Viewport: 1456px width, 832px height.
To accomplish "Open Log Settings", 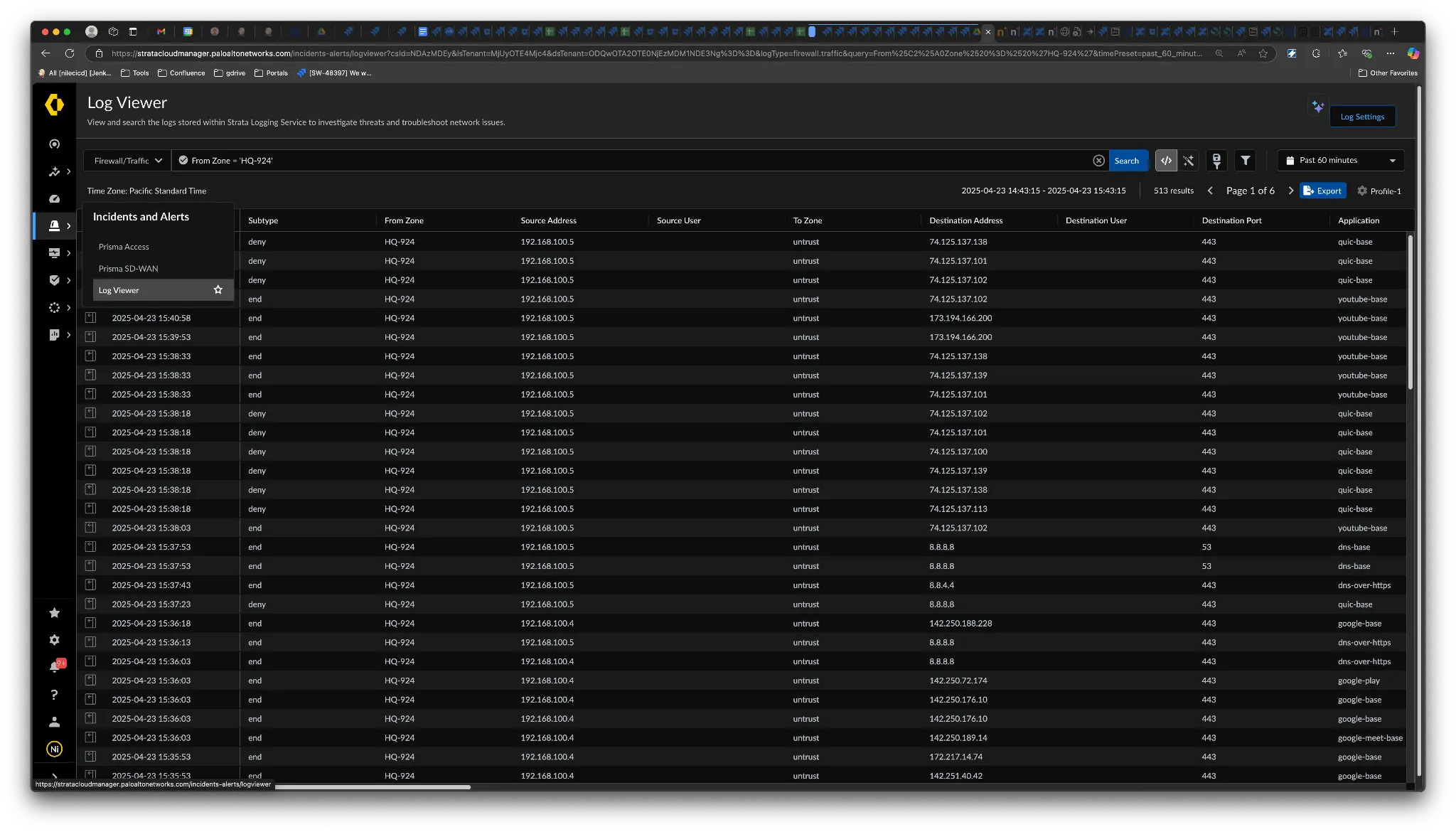I will point(1362,117).
